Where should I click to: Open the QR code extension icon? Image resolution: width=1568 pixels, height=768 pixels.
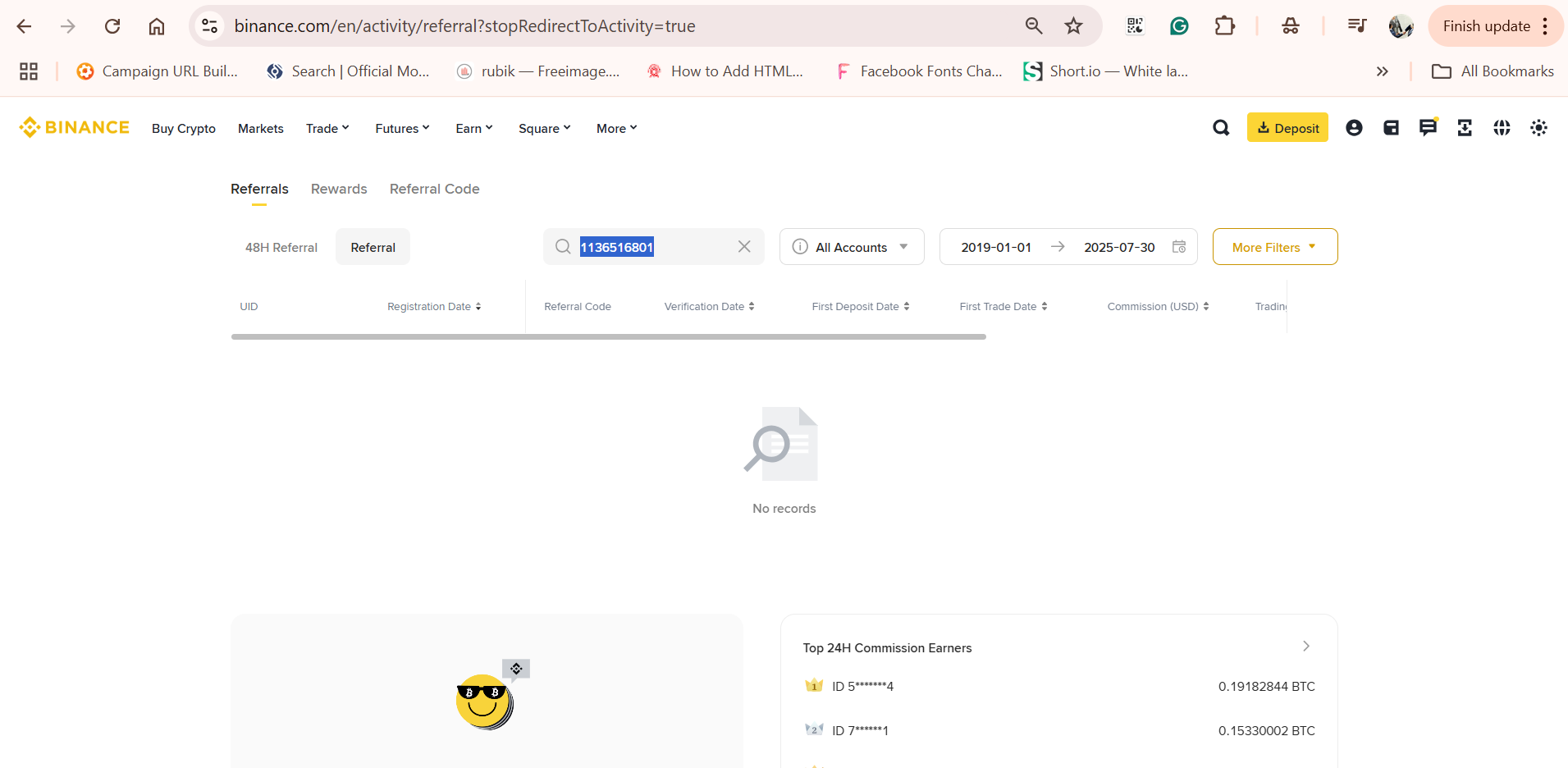[x=1135, y=26]
